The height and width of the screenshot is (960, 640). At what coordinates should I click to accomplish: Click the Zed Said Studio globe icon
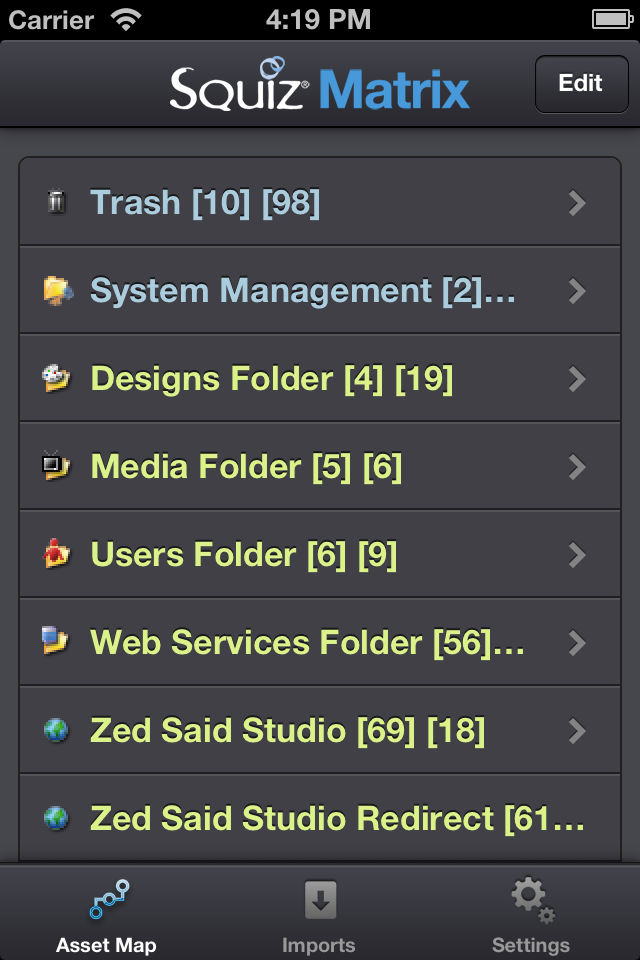[57, 731]
